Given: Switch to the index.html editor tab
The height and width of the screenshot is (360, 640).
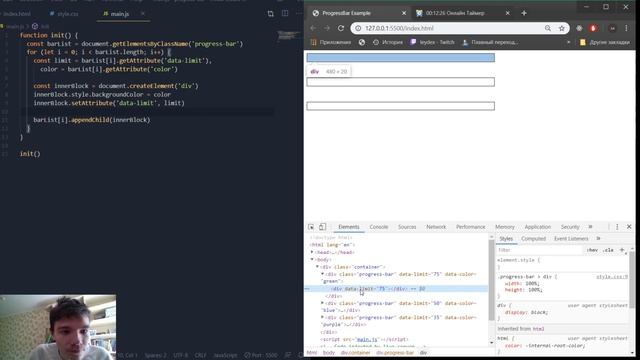Looking at the screenshot, I should pos(16,13).
